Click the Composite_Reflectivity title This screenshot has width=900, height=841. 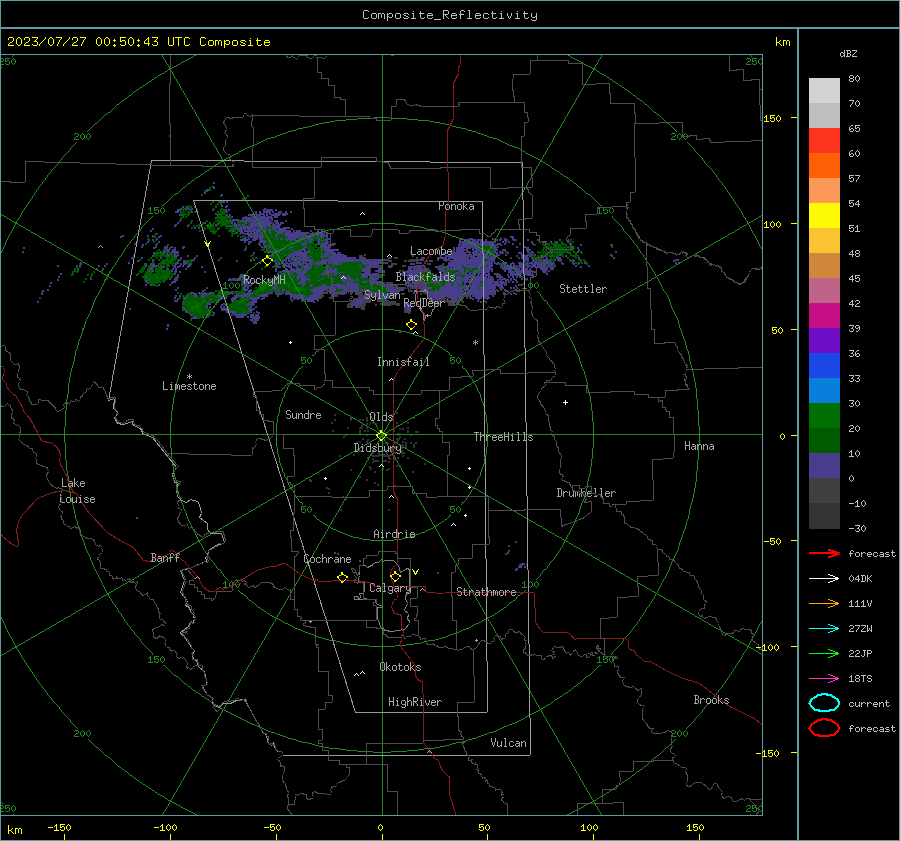point(450,15)
